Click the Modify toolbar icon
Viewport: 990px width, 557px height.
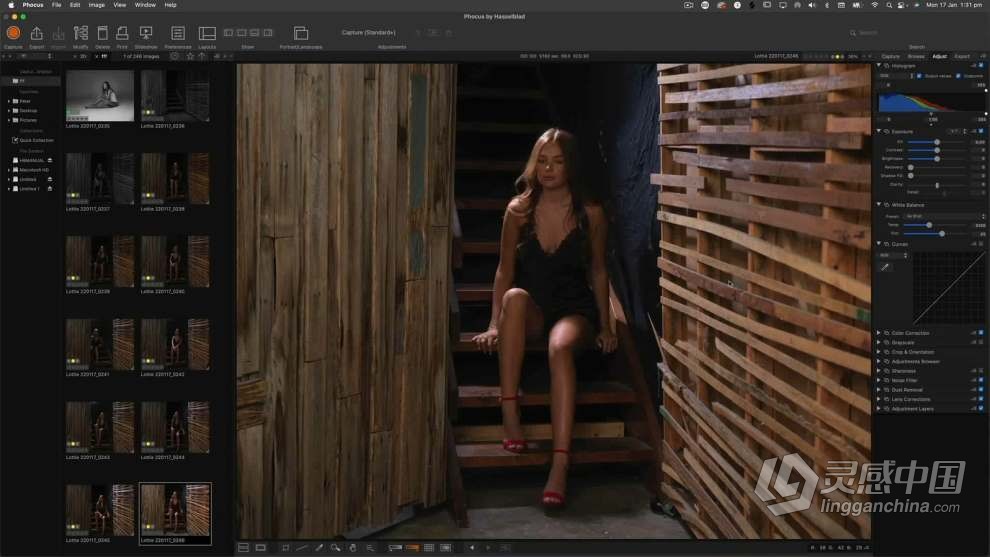[81, 33]
